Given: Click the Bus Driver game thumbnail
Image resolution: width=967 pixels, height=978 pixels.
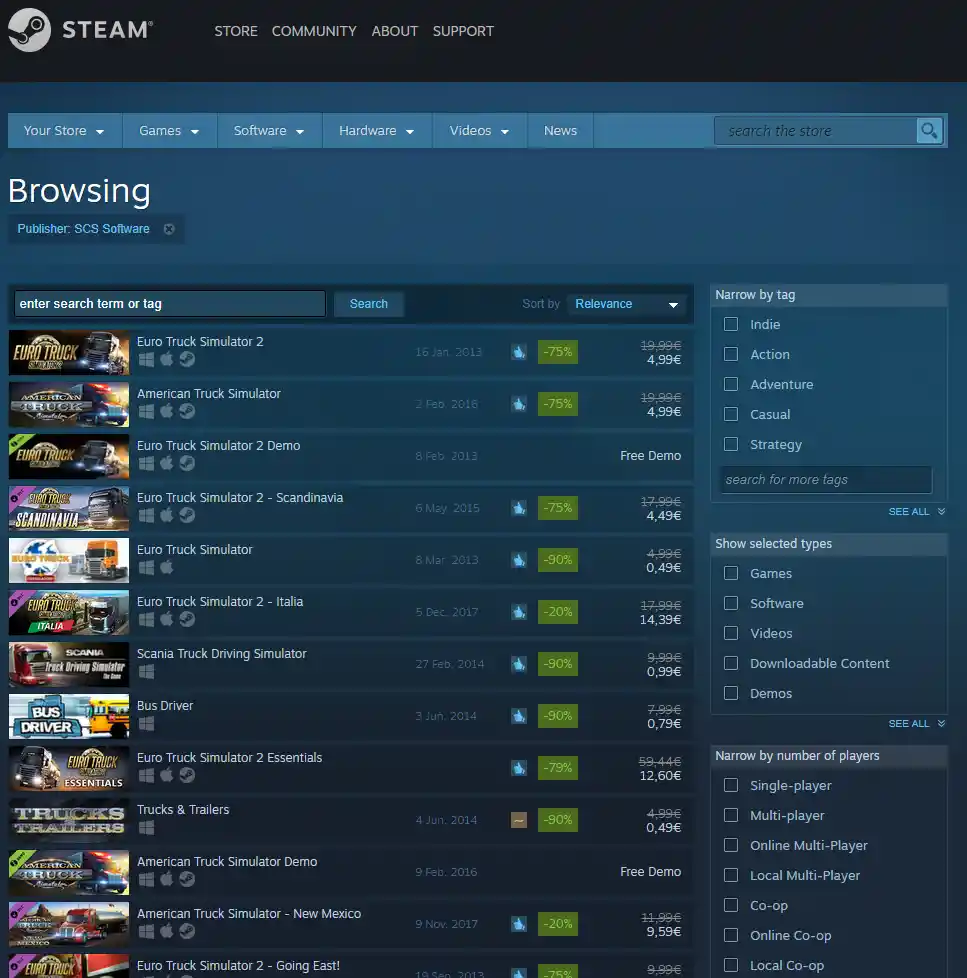Looking at the screenshot, I should (x=68, y=716).
